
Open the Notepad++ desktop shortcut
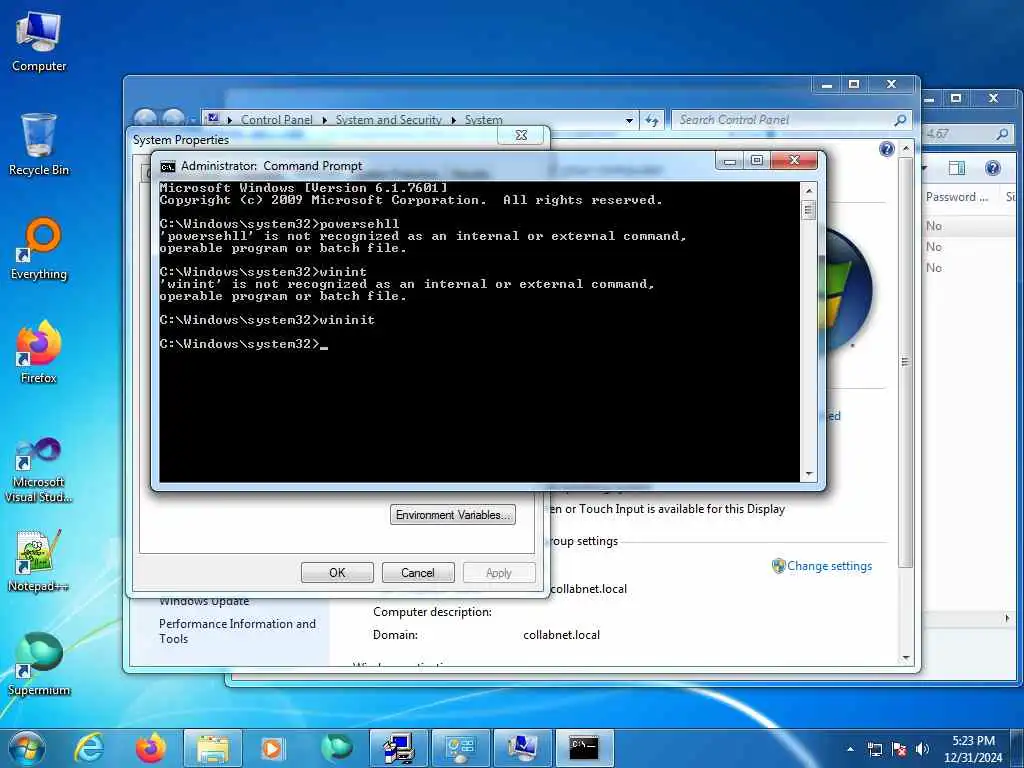click(x=39, y=561)
